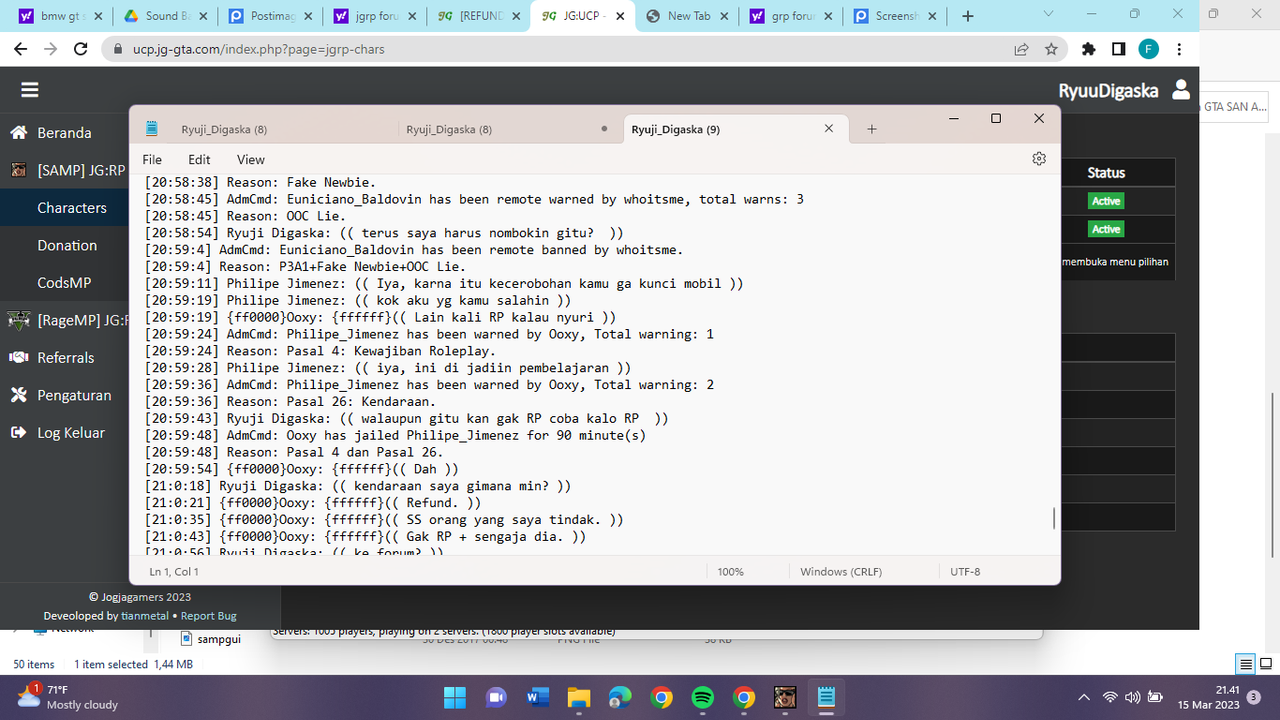Switch to first Ryuji_Digaska (8) Notepad tab
Viewport: 1280px width, 720px height.
224,129
